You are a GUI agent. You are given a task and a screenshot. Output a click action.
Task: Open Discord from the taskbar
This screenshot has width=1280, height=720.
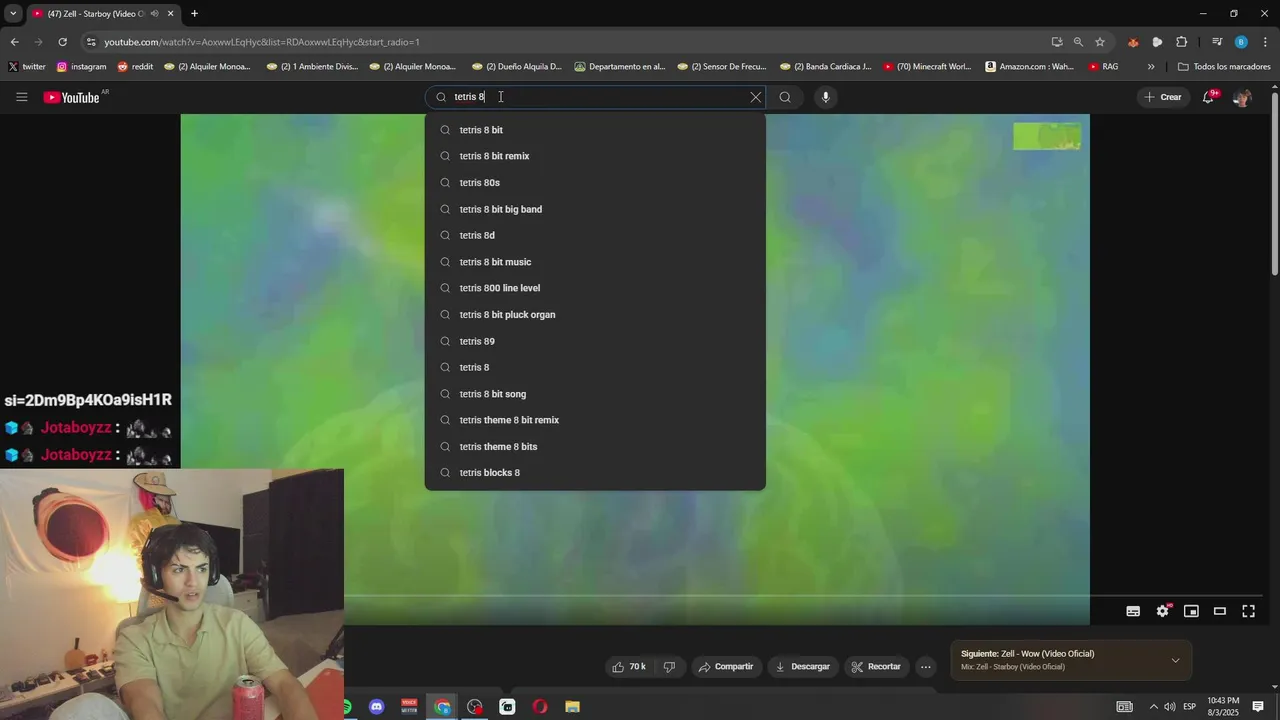pos(376,707)
